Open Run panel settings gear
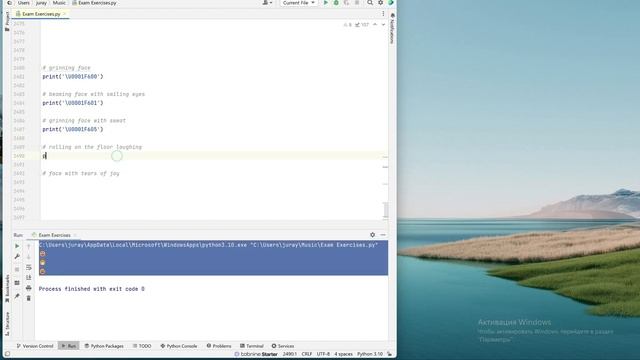The width and height of the screenshot is (640, 360). 372,235
